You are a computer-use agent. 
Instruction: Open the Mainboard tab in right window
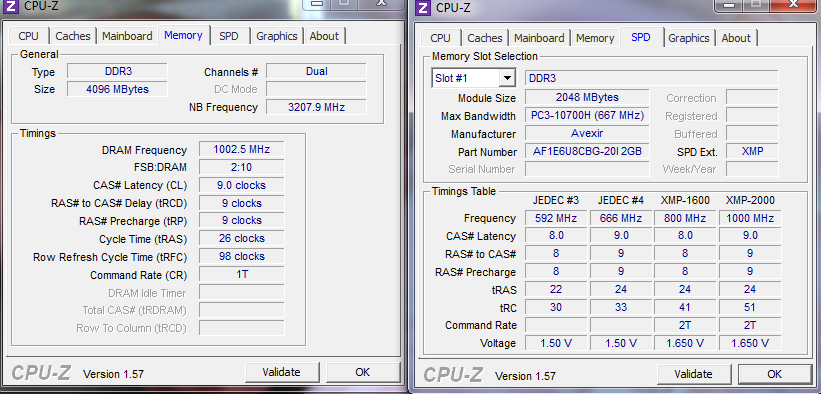tap(539, 38)
